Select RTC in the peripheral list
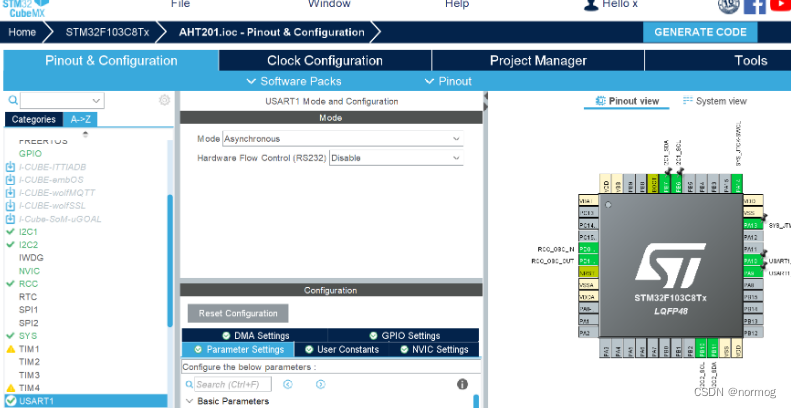 click(28, 297)
